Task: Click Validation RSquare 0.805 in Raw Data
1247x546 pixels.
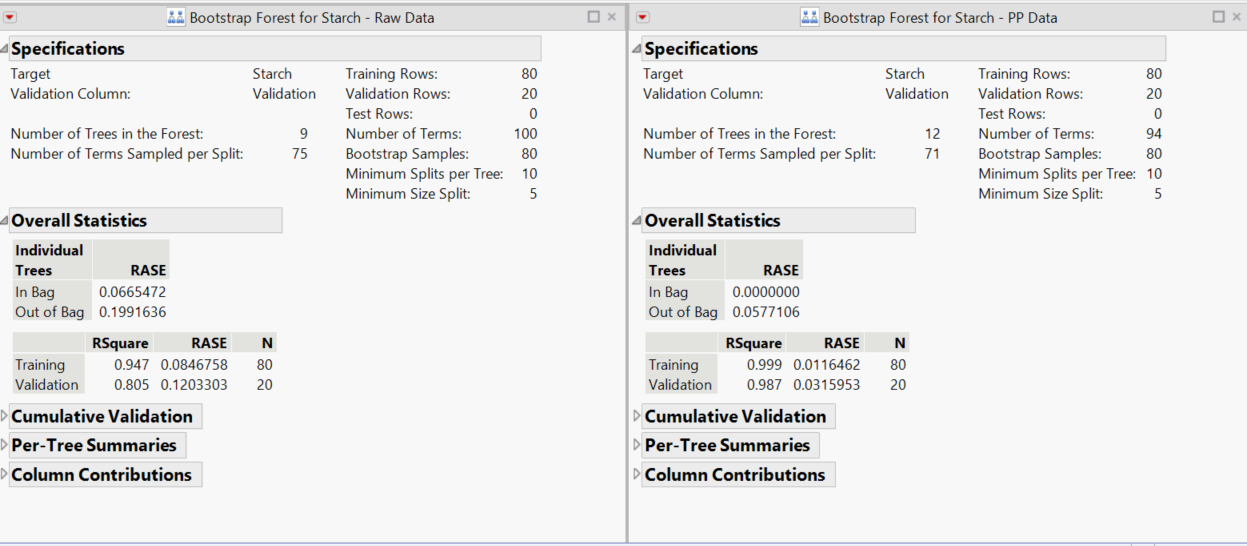Action: coord(132,384)
